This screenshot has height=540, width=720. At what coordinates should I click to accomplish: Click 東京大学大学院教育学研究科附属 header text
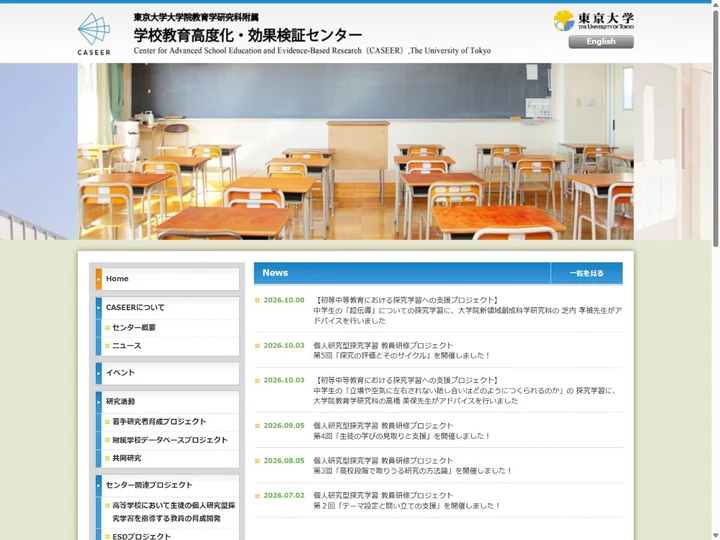pyautogui.click(x=196, y=17)
